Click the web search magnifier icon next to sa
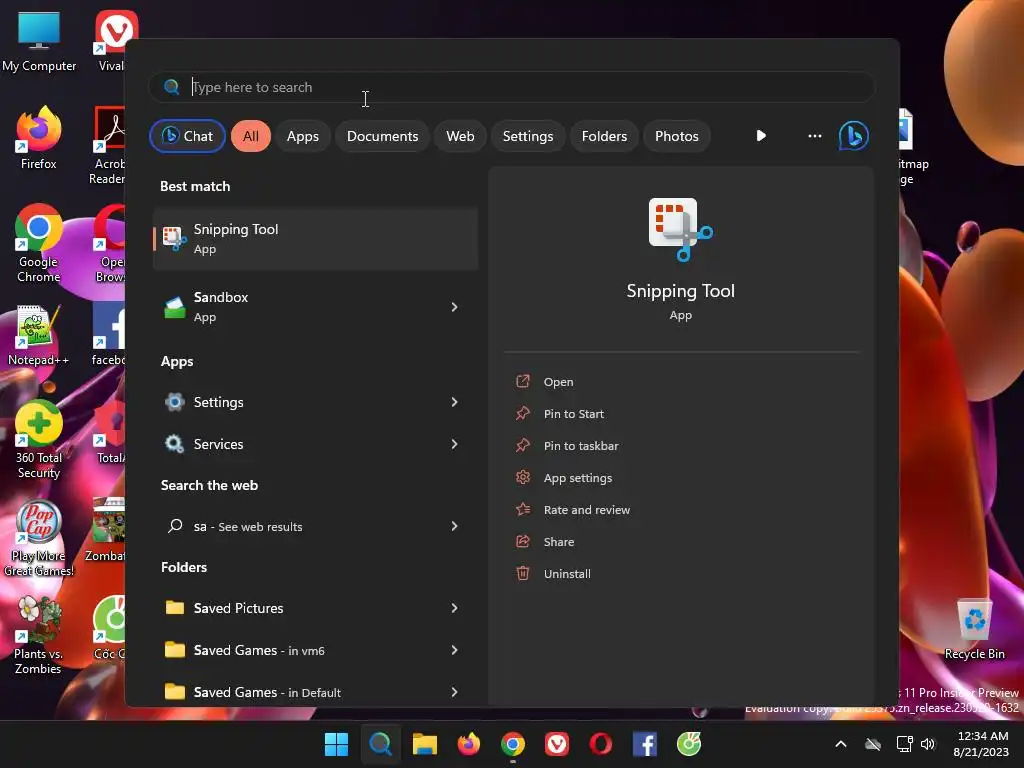 (174, 526)
